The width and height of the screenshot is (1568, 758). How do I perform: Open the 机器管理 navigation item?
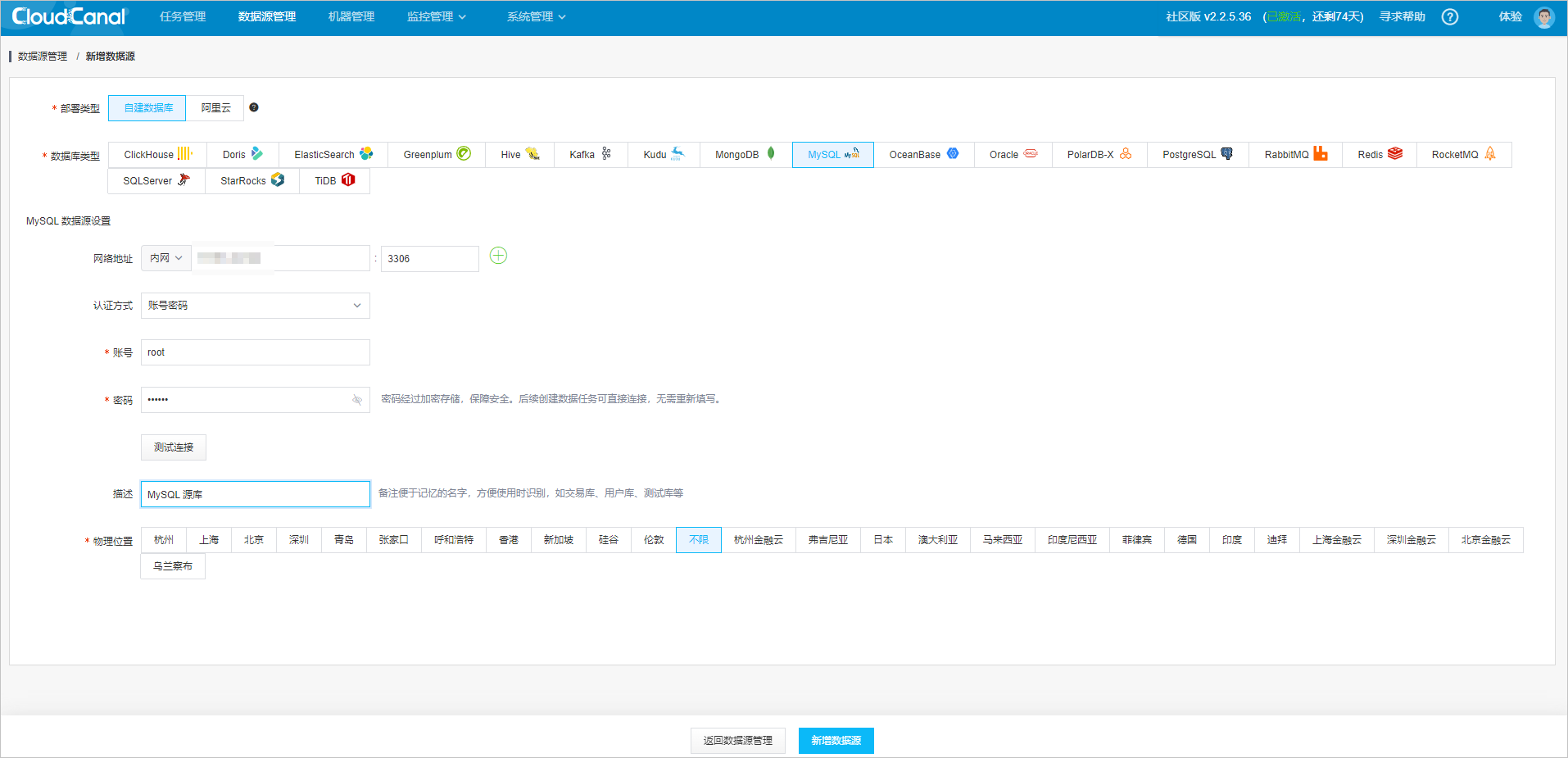351,16
